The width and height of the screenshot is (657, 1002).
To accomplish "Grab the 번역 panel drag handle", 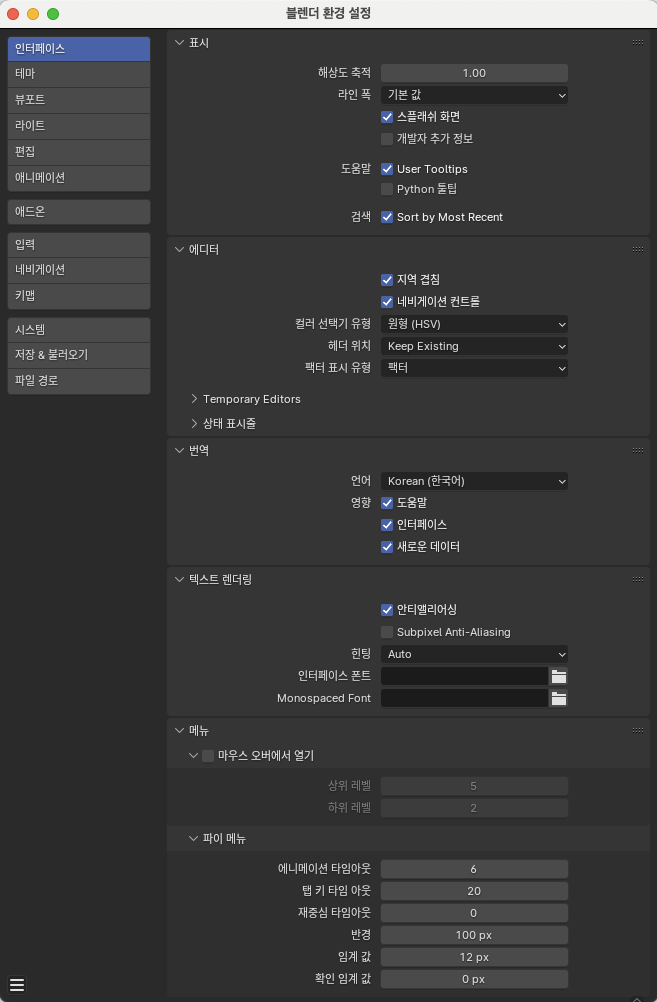I will (637, 450).
